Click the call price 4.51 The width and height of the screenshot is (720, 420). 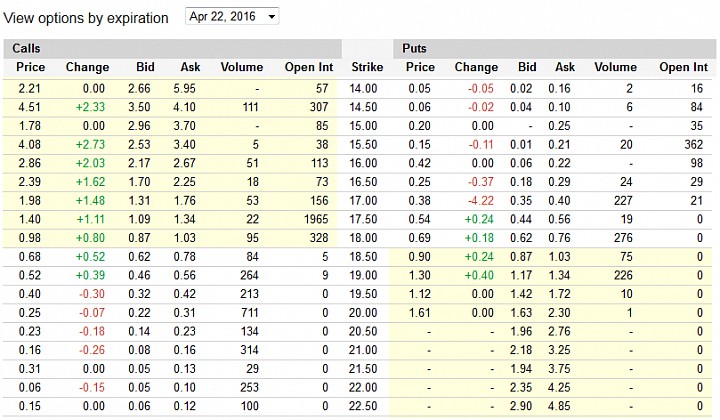tap(29, 107)
